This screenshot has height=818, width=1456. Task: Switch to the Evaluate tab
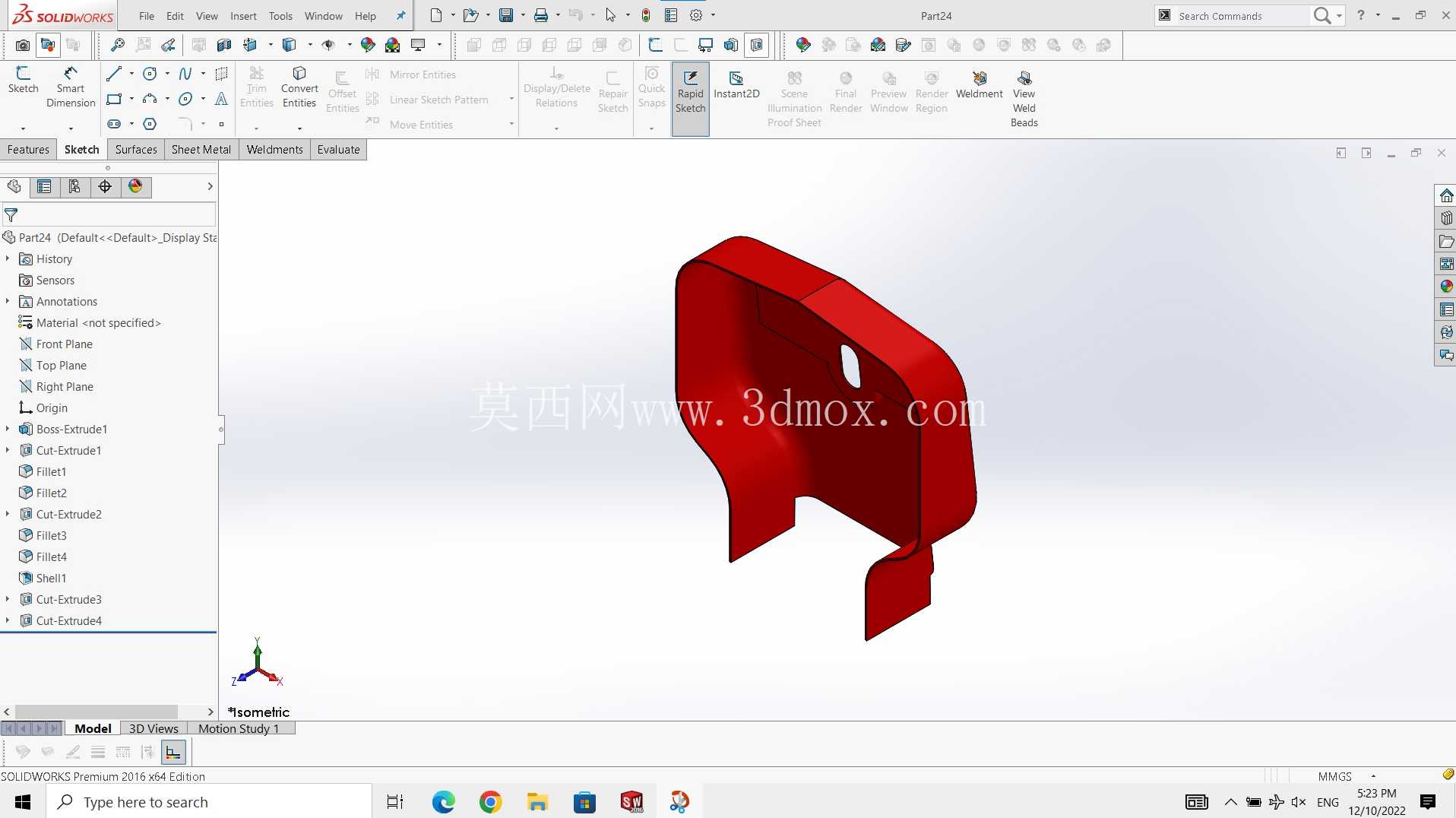pos(338,150)
